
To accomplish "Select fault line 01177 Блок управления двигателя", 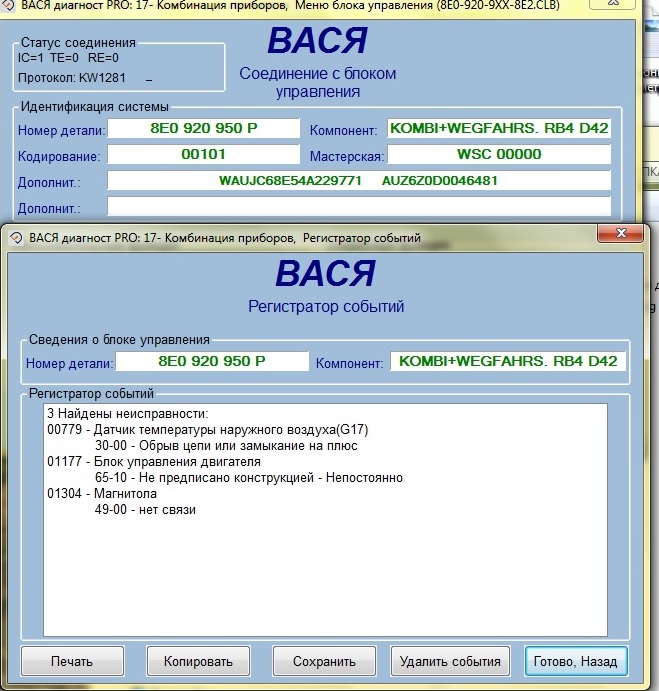I will pos(154,462).
